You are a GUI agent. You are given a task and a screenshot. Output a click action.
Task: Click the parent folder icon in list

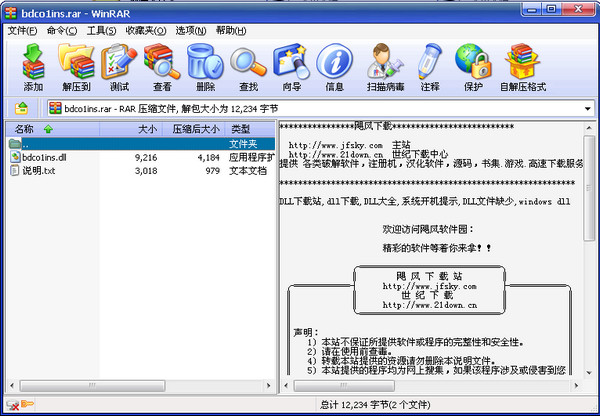tap(15, 144)
